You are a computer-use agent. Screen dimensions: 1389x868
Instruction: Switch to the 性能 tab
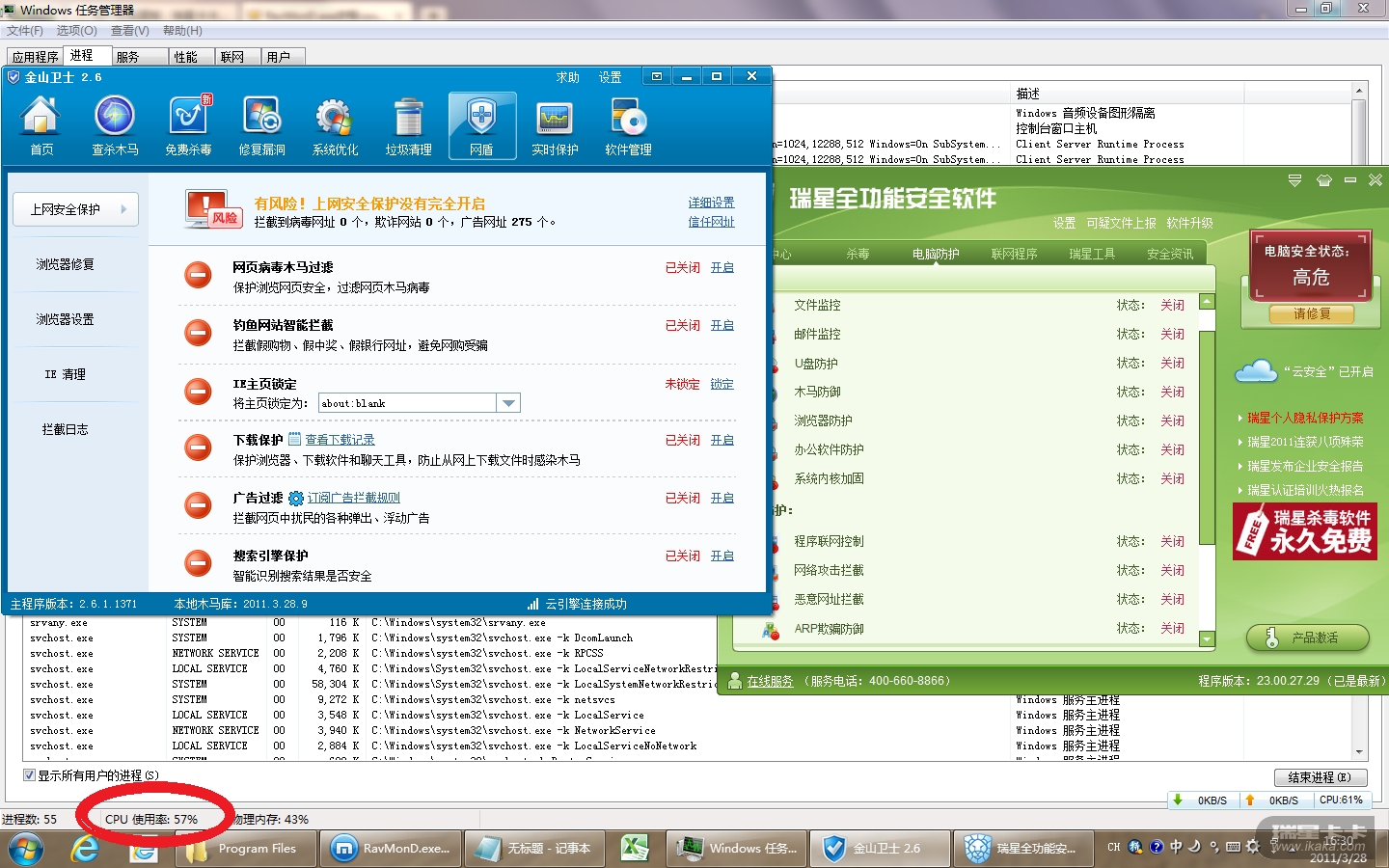click(x=186, y=57)
